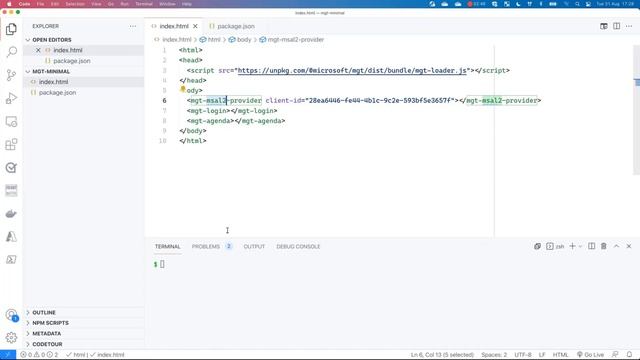Click the lightbulb quick fix icon
The width and height of the screenshot is (640, 360).
click(x=183, y=89)
